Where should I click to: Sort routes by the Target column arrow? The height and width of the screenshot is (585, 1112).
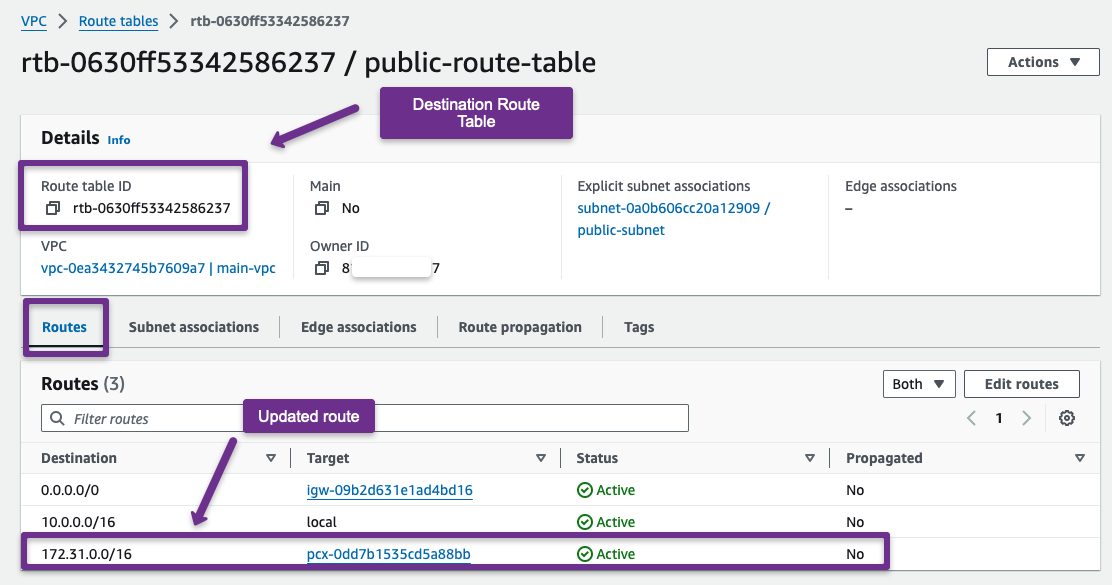[x=542, y=458]
